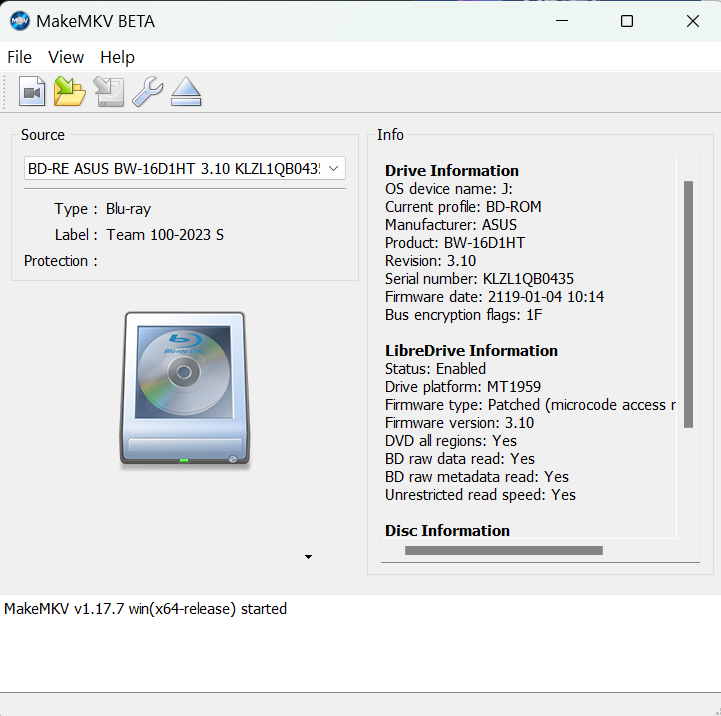
Task: Click the 'Manufacturer: ASUS' line
Action: 451,225
